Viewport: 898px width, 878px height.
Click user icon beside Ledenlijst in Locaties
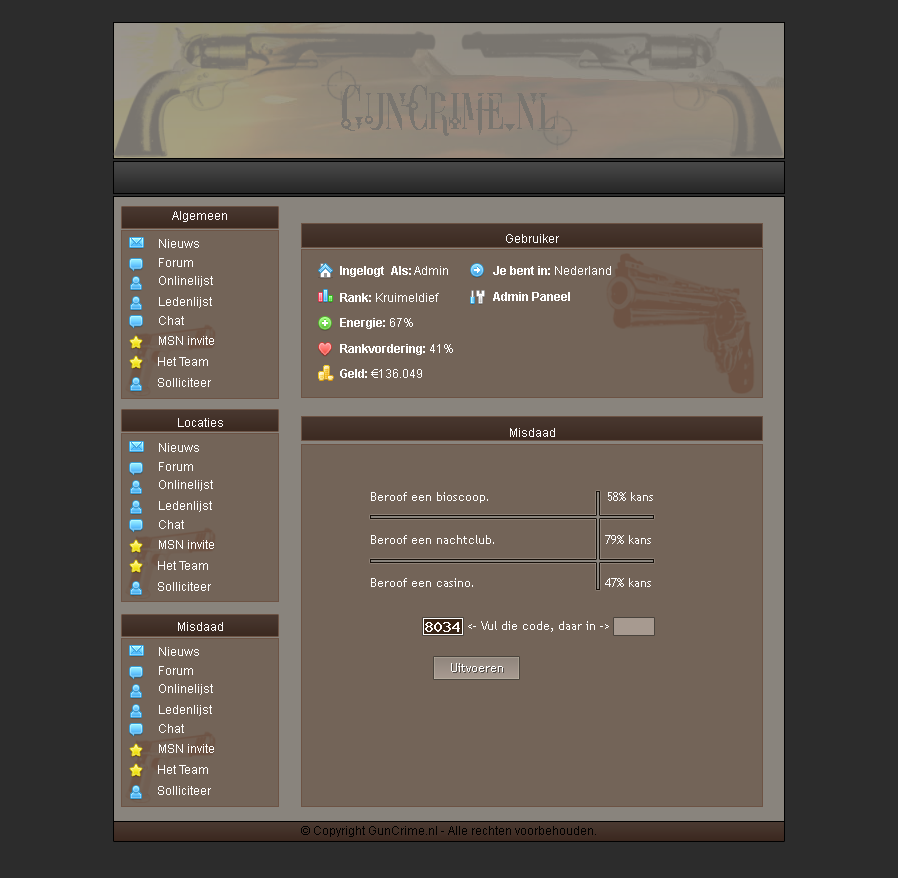tap(136, 507)
